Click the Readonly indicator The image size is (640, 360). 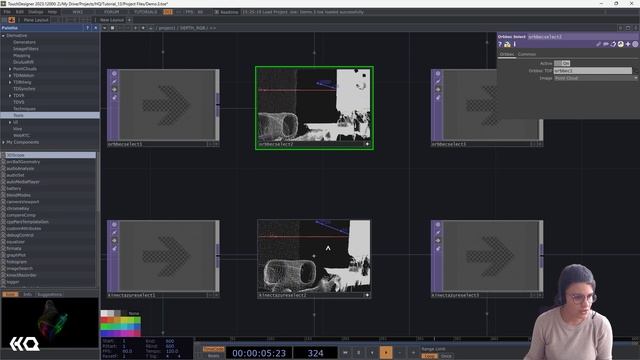[227, 12]
